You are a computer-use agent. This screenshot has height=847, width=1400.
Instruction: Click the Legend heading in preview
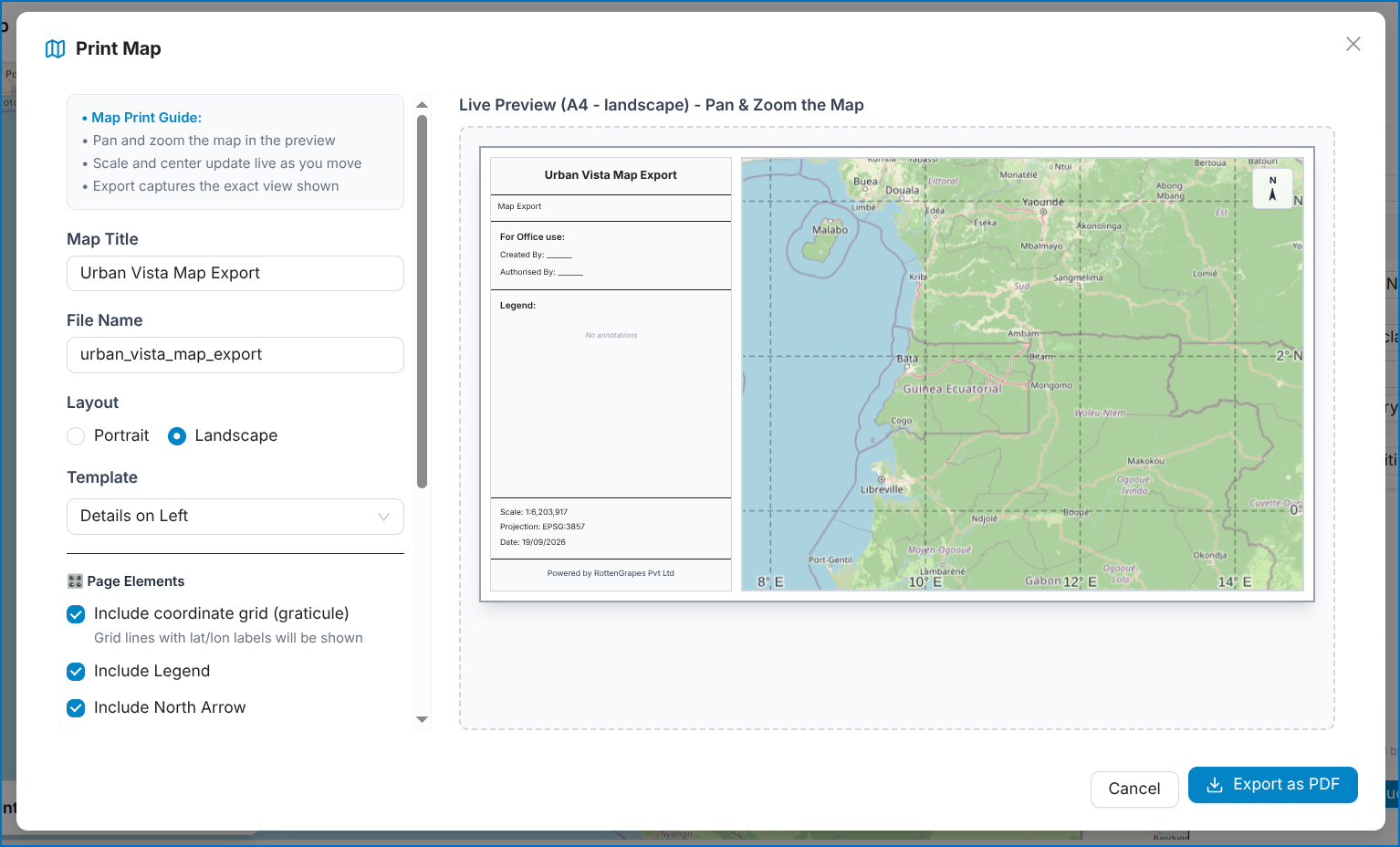click(x=517, y=306)
